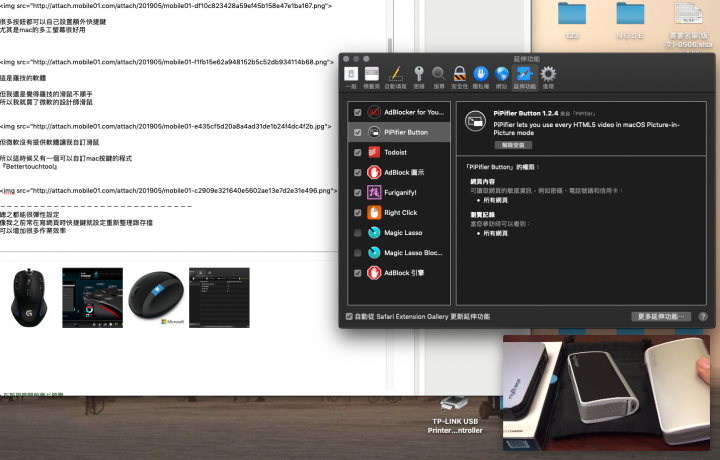The image size is (720, 460).
Task: Enable the Magic Lasso extension checkbox
Action: click(358, 233)
